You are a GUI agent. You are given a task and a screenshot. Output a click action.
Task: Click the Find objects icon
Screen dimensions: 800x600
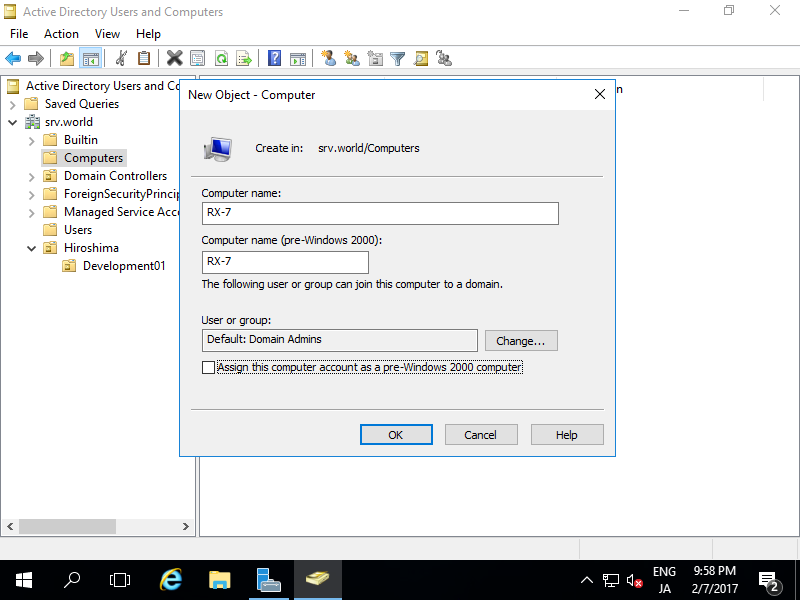421,59
